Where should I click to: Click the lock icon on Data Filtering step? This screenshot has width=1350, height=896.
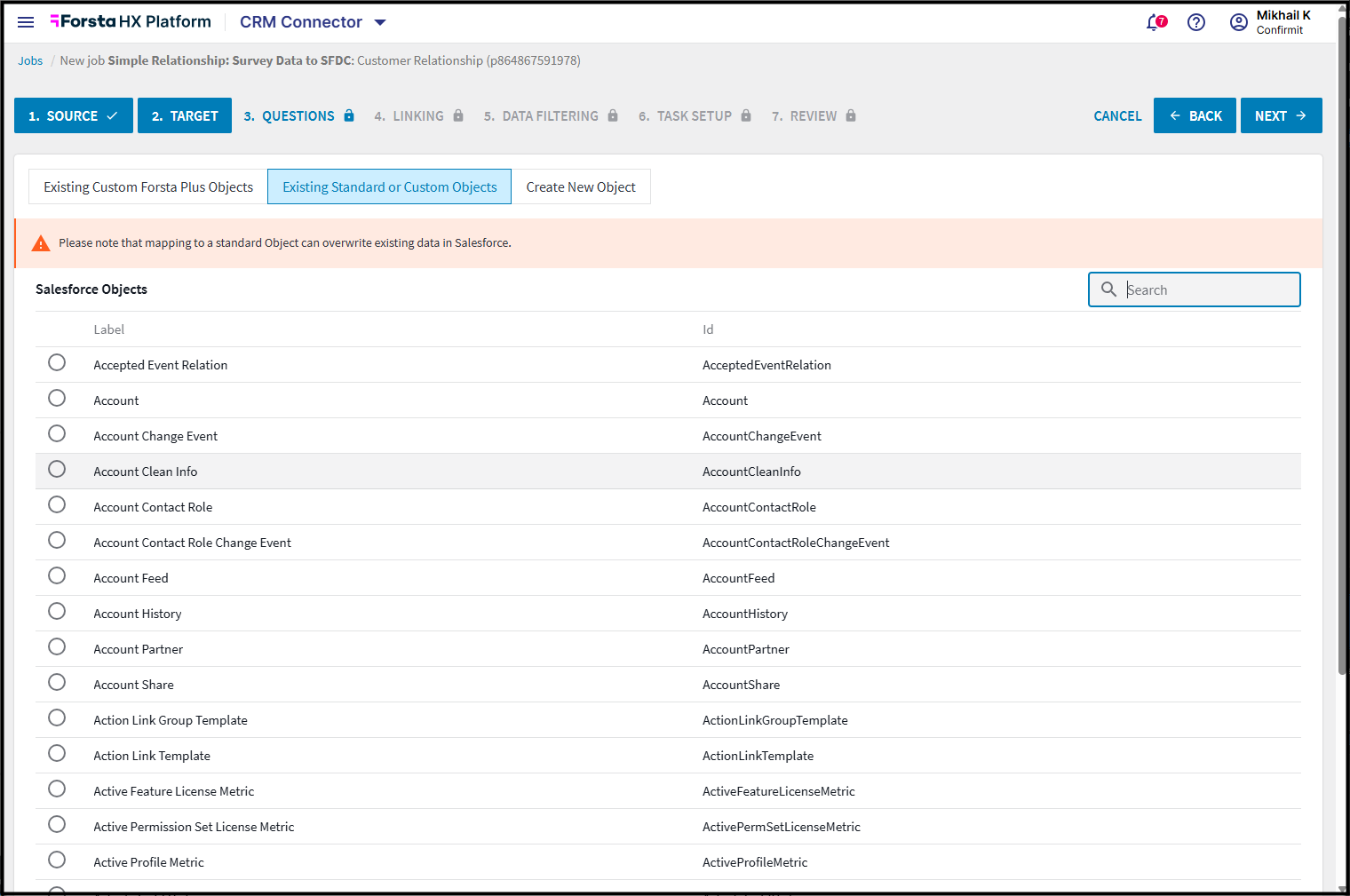613,115
